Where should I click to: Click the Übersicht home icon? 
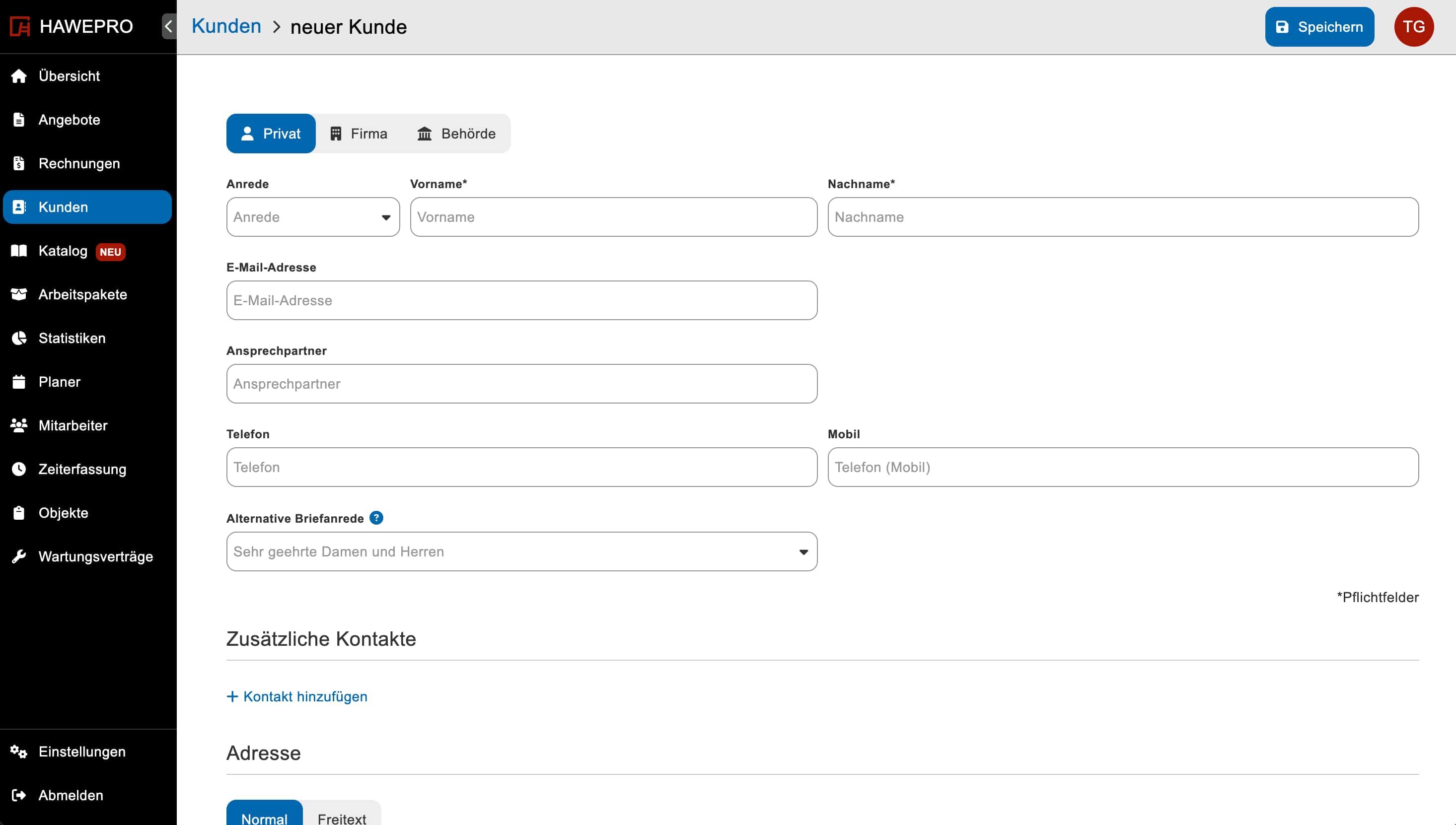[x=19, y=76]
